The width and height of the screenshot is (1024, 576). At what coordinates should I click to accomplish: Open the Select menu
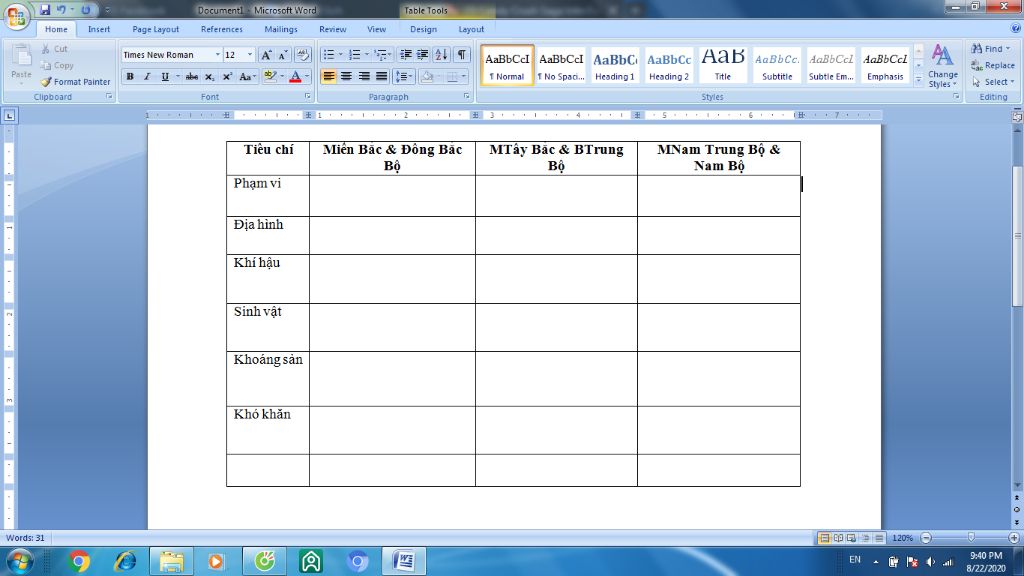[x=993, y=82]
